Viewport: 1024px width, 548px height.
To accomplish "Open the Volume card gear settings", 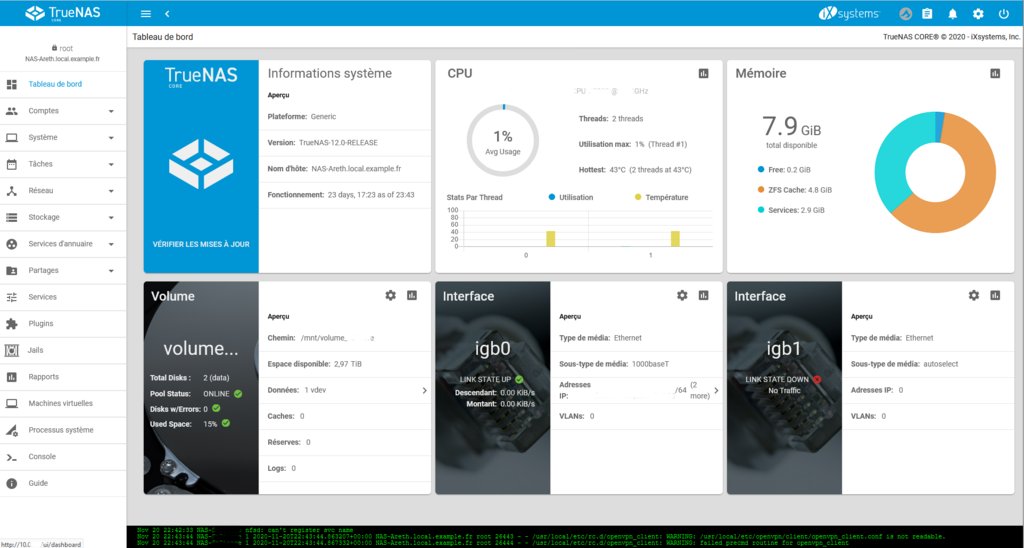I will 390,296.
